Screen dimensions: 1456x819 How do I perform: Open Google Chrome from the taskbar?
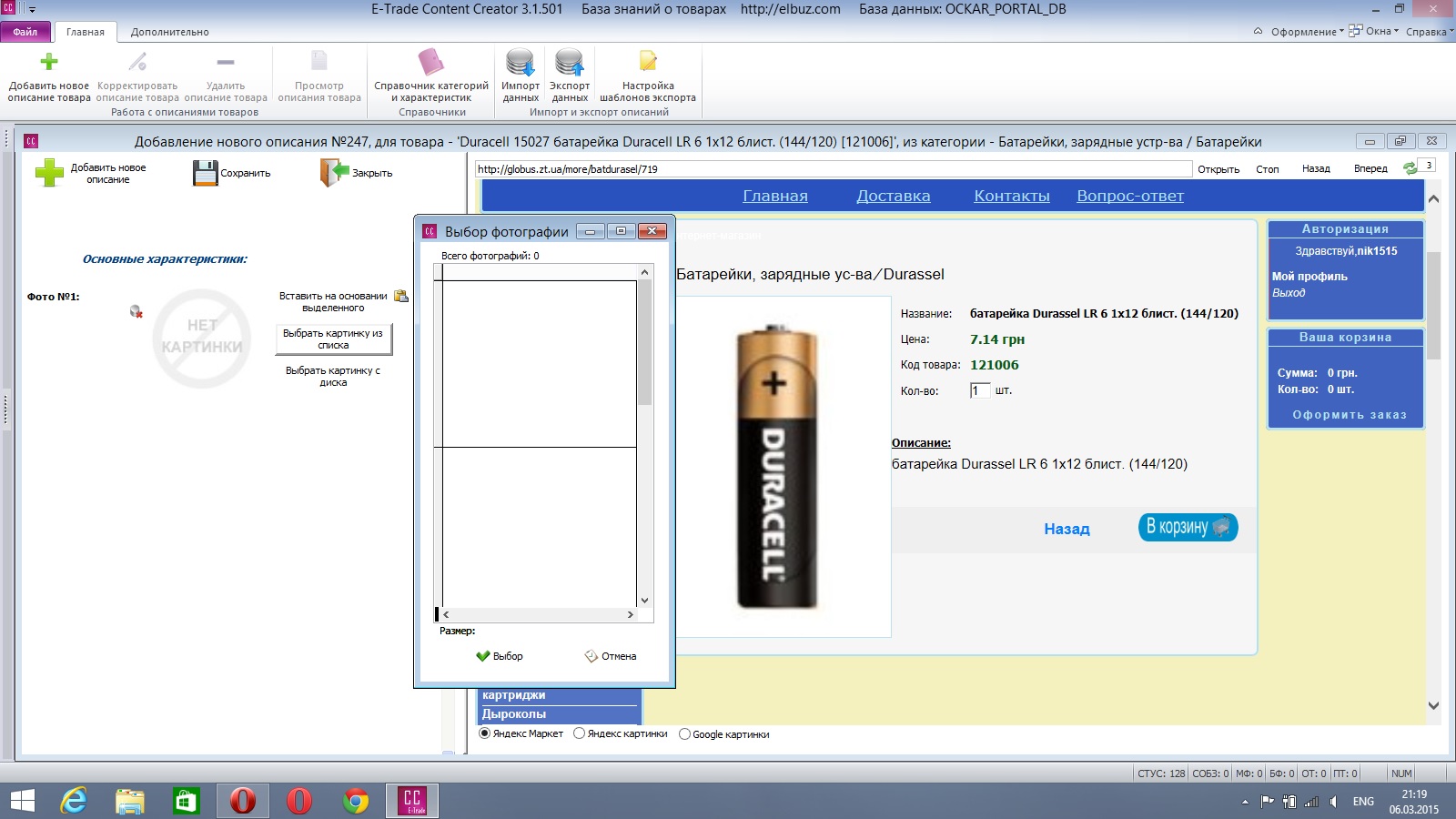(356, 801)
